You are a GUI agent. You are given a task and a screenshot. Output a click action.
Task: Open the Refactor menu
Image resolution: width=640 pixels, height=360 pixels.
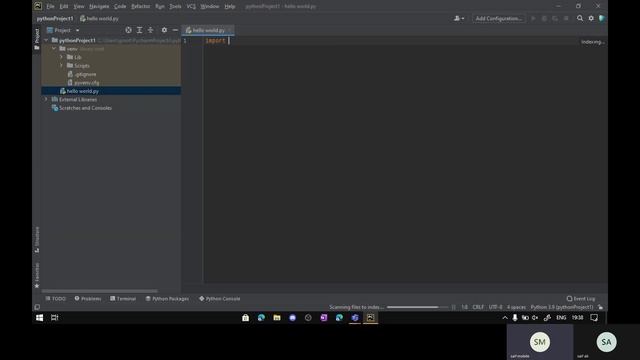(x=141, y=6)
